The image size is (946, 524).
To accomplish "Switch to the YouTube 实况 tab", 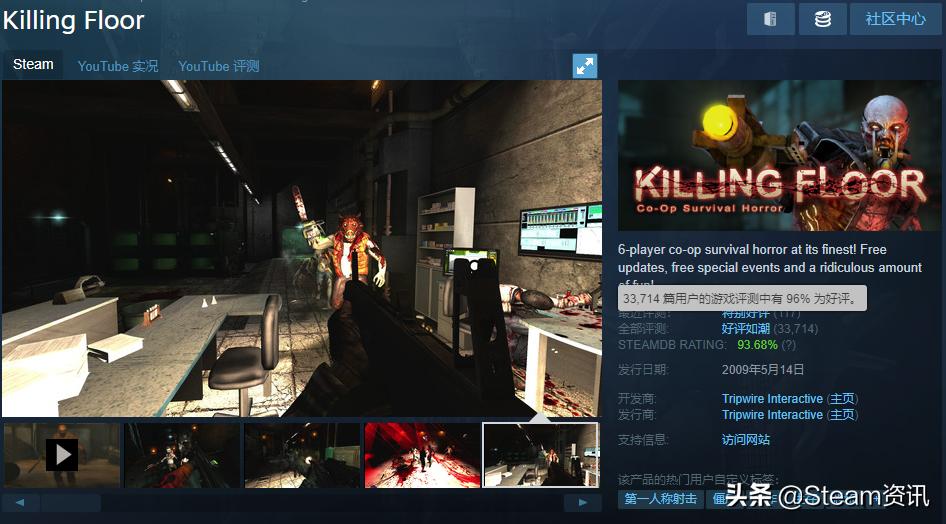I will coord(118,66).
